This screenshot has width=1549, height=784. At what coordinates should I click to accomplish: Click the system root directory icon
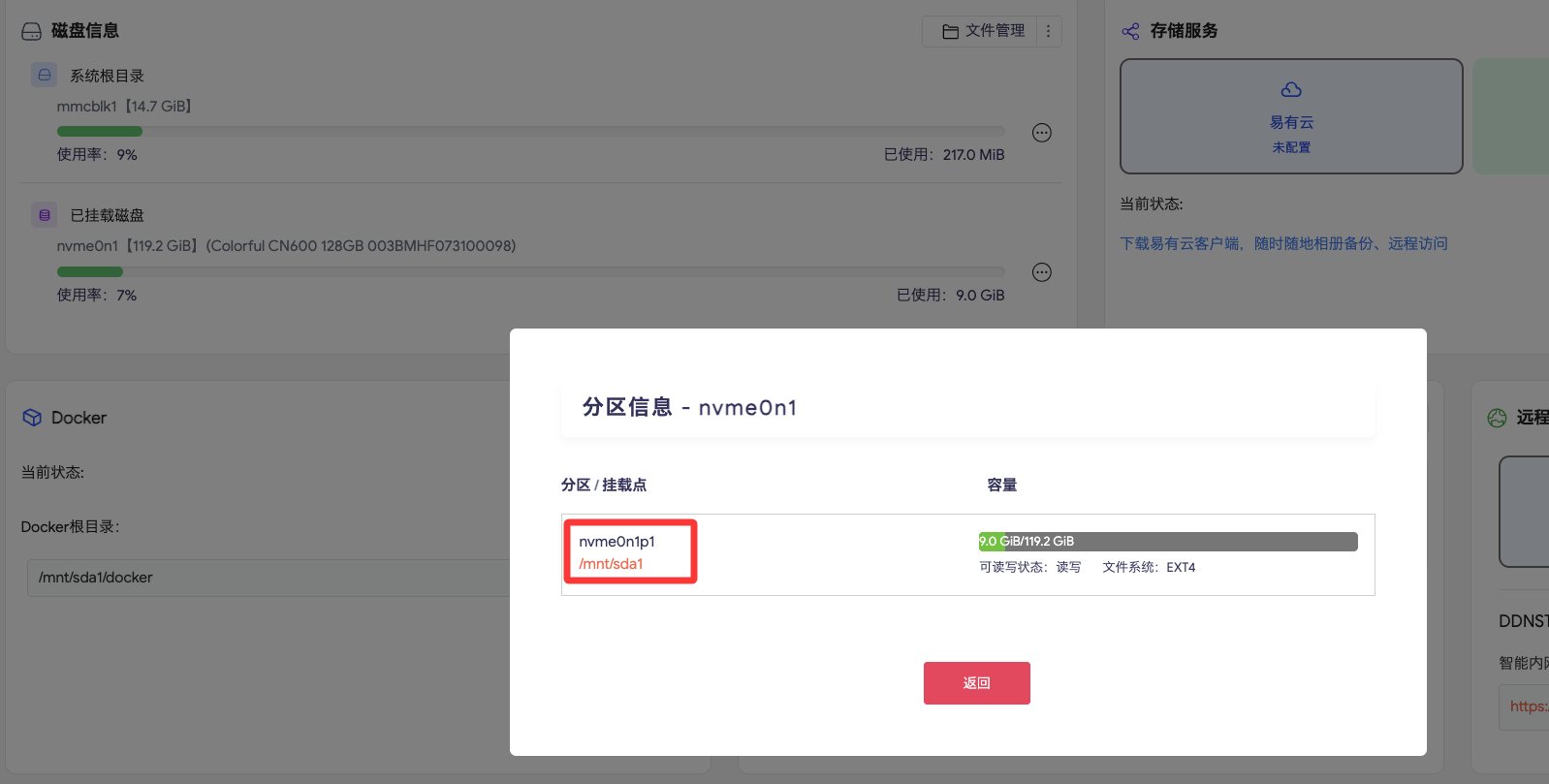44,76
